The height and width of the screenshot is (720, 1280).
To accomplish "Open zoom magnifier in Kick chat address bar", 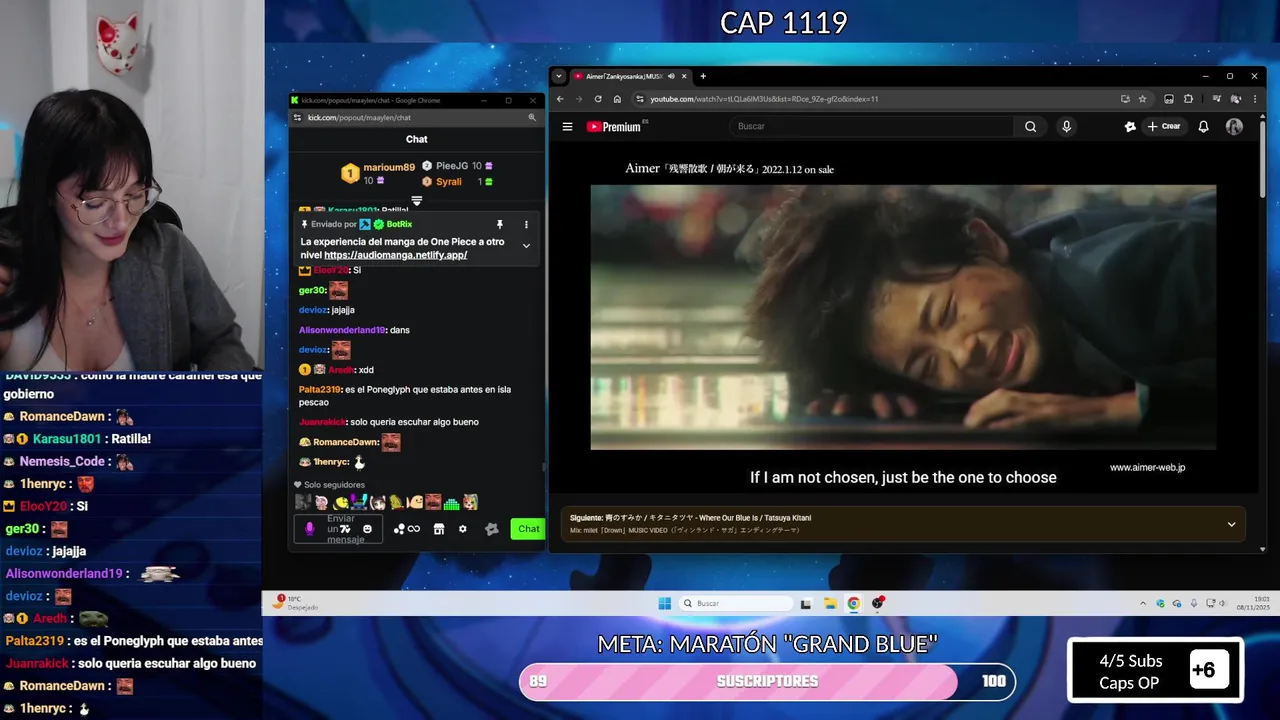I will tap(532, 118).
